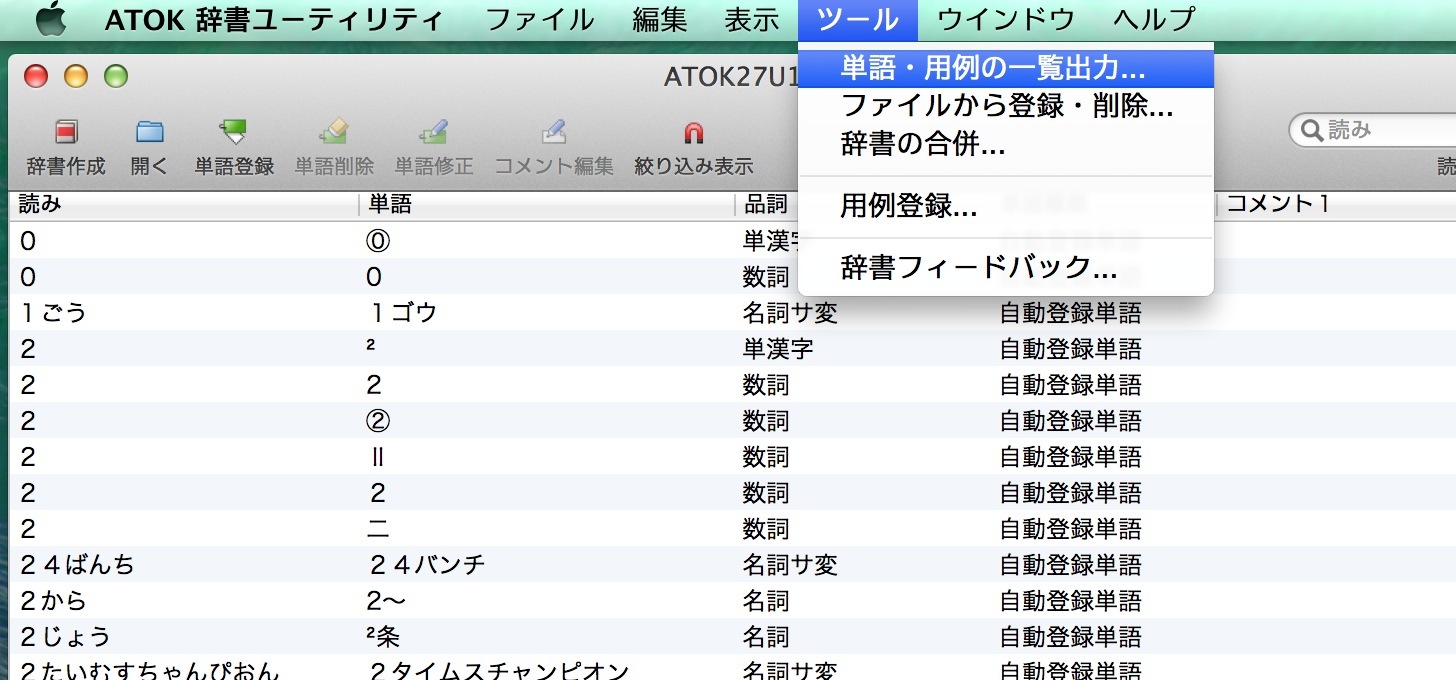1456x680 pixels.
Task: Click 名詞 in the 2〜 row
Action: [766, 601]
